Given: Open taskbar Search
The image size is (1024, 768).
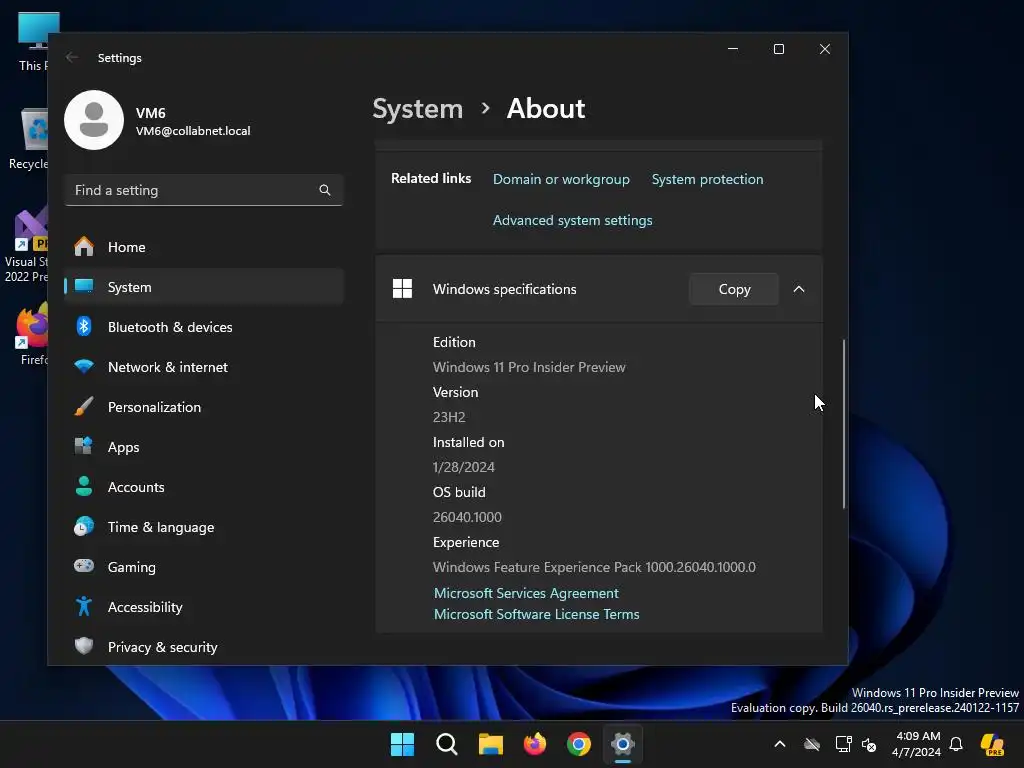Looking at the screenshot, I should 447,744.
